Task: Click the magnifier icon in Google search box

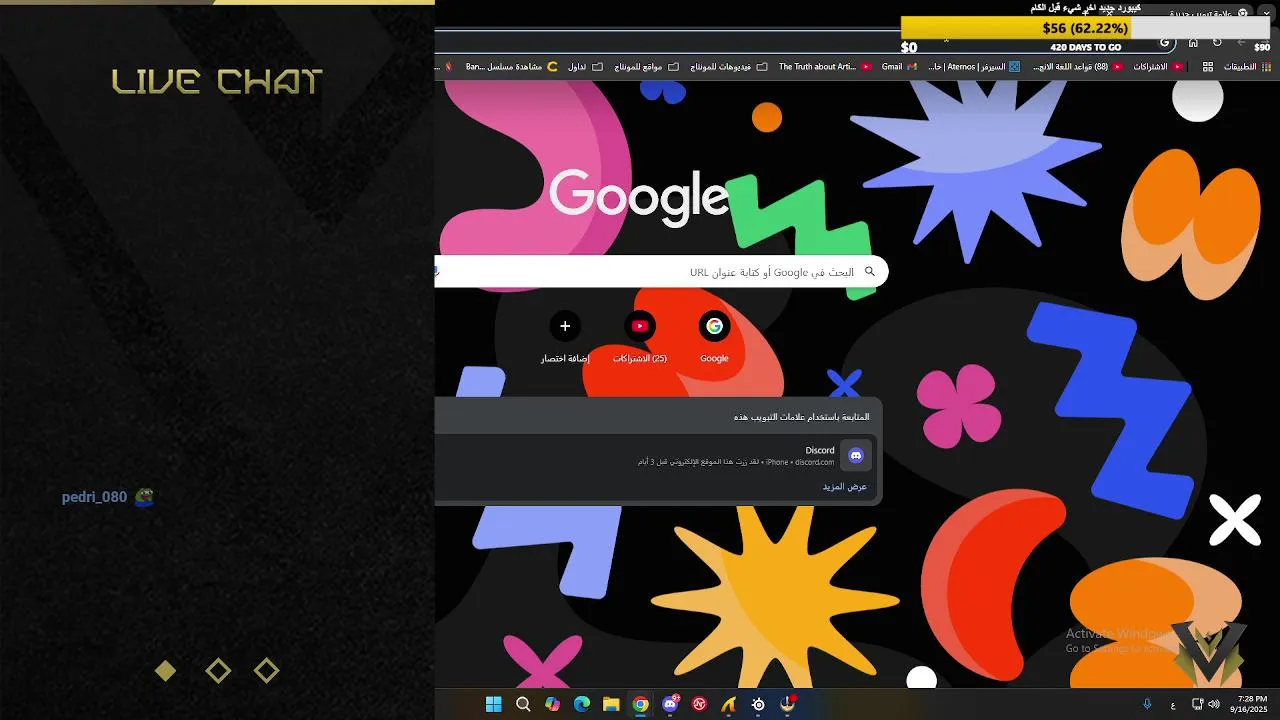Action: (870, 271)
